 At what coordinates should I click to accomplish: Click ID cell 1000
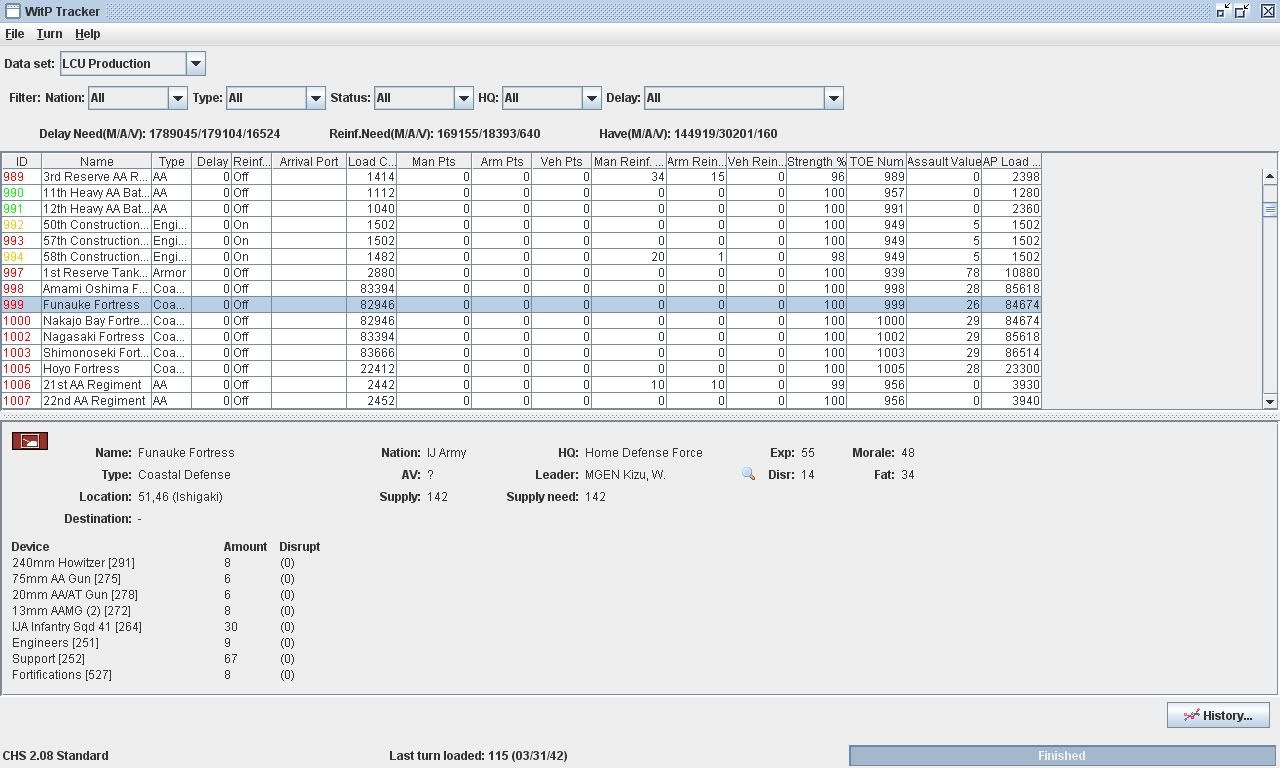click(21, 321)
